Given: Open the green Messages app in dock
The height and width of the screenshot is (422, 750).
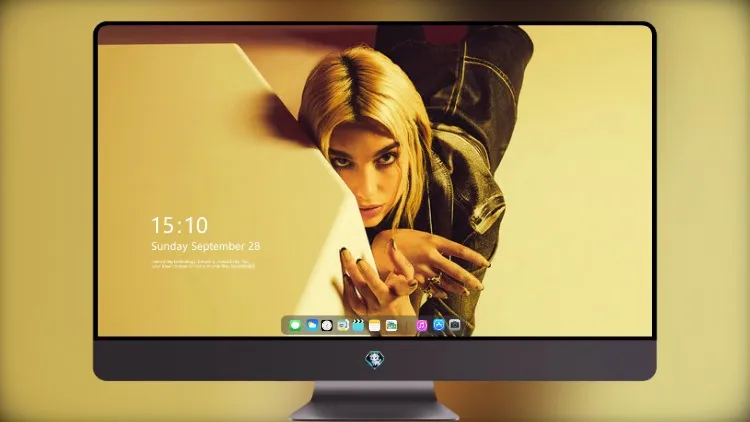Looking at the screenshot, I should pos(295,326).
